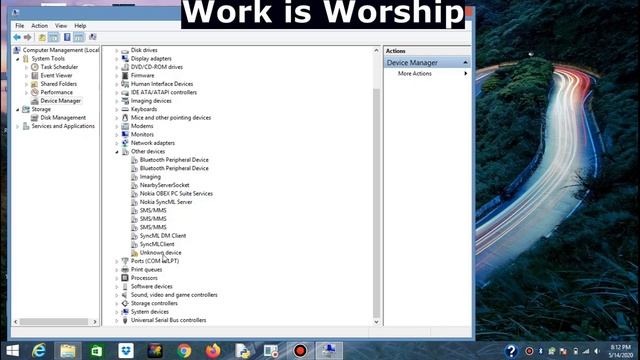Expand the Display adapters category arrow

tap(116, 59)
